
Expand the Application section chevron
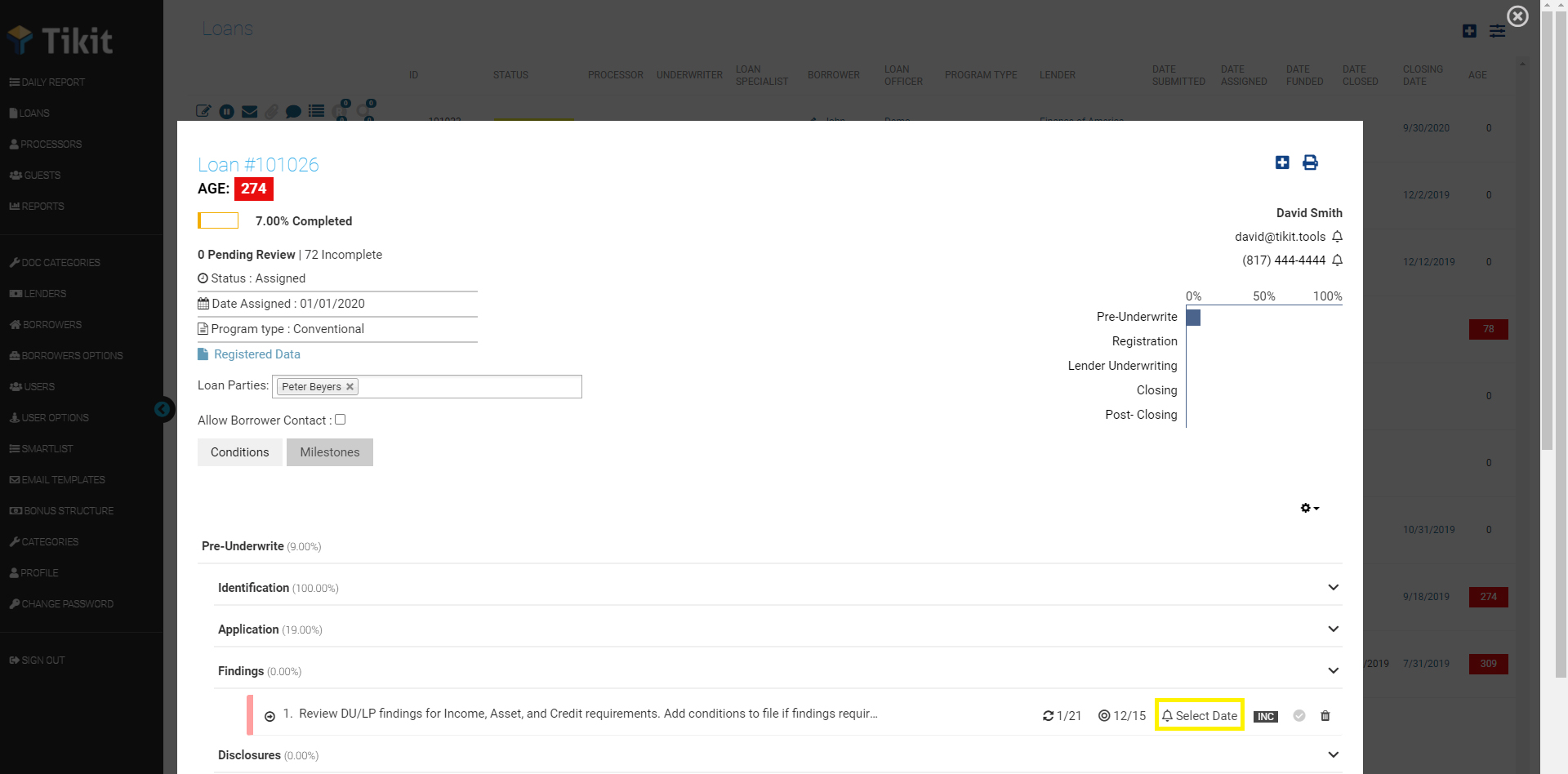(1333, 629)
